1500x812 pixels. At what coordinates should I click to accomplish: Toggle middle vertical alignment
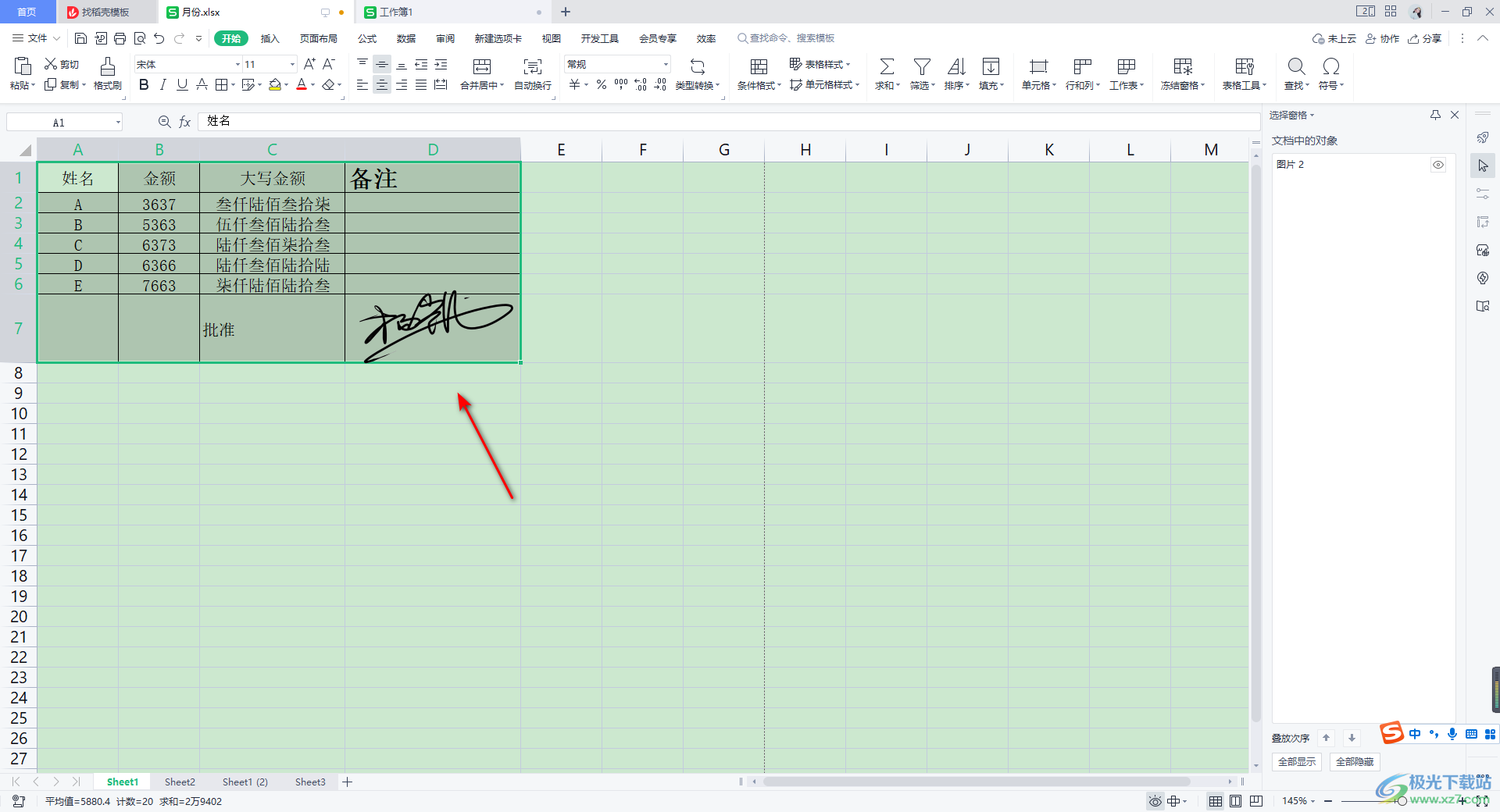click(x=382, y=64)
